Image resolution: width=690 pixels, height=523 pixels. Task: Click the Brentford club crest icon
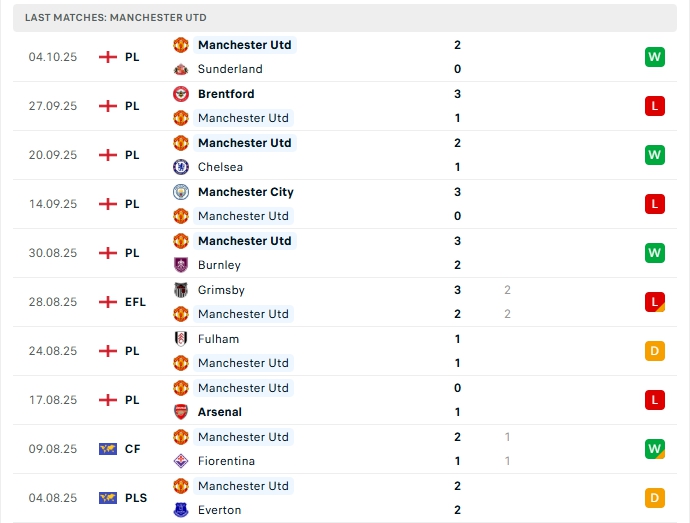pos(181,94)
